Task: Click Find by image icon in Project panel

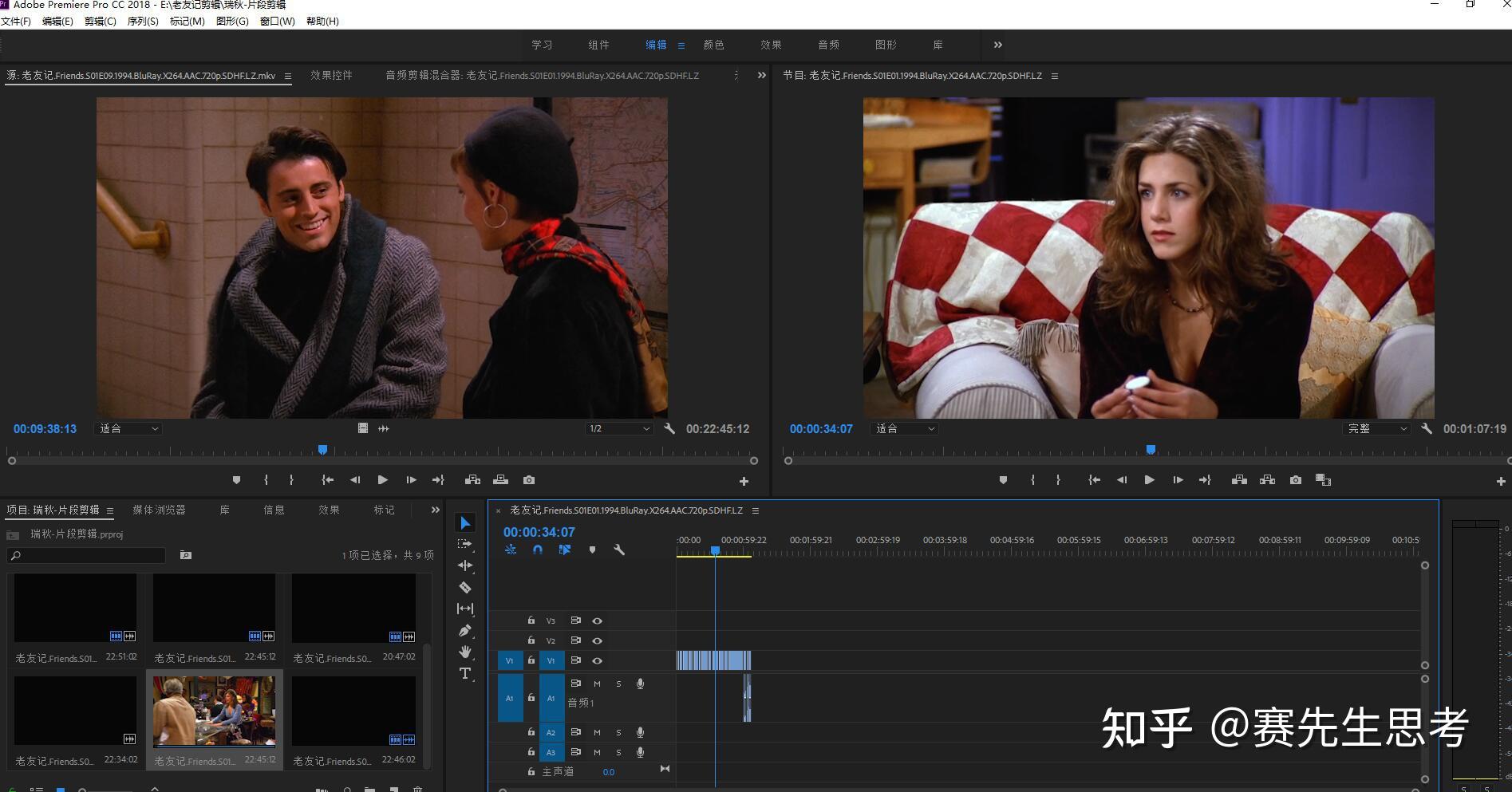Action: click(186, 555)
